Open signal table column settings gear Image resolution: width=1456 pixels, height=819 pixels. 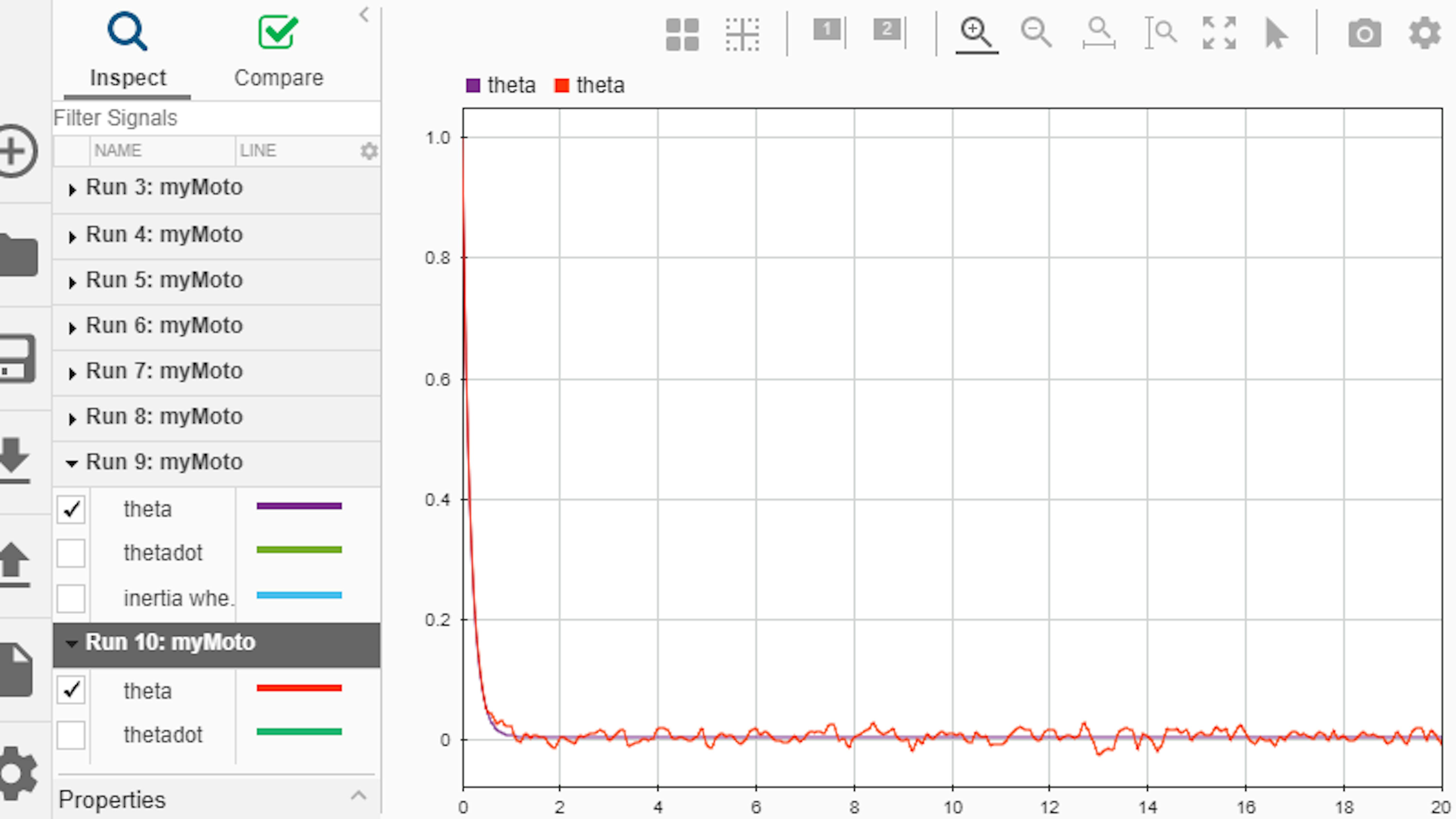pos(369,151)
